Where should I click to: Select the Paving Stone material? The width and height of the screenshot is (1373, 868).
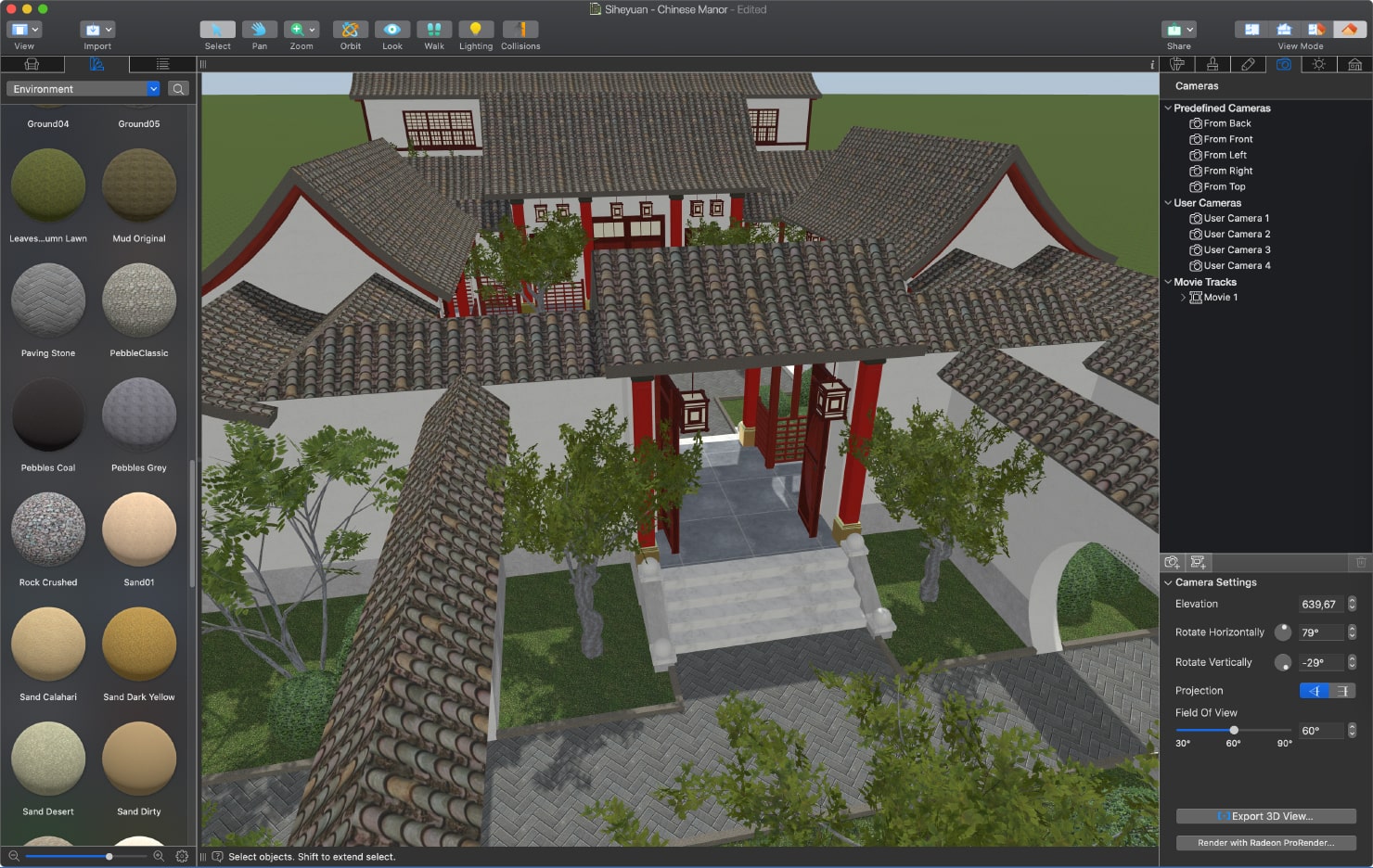[48, 300]
